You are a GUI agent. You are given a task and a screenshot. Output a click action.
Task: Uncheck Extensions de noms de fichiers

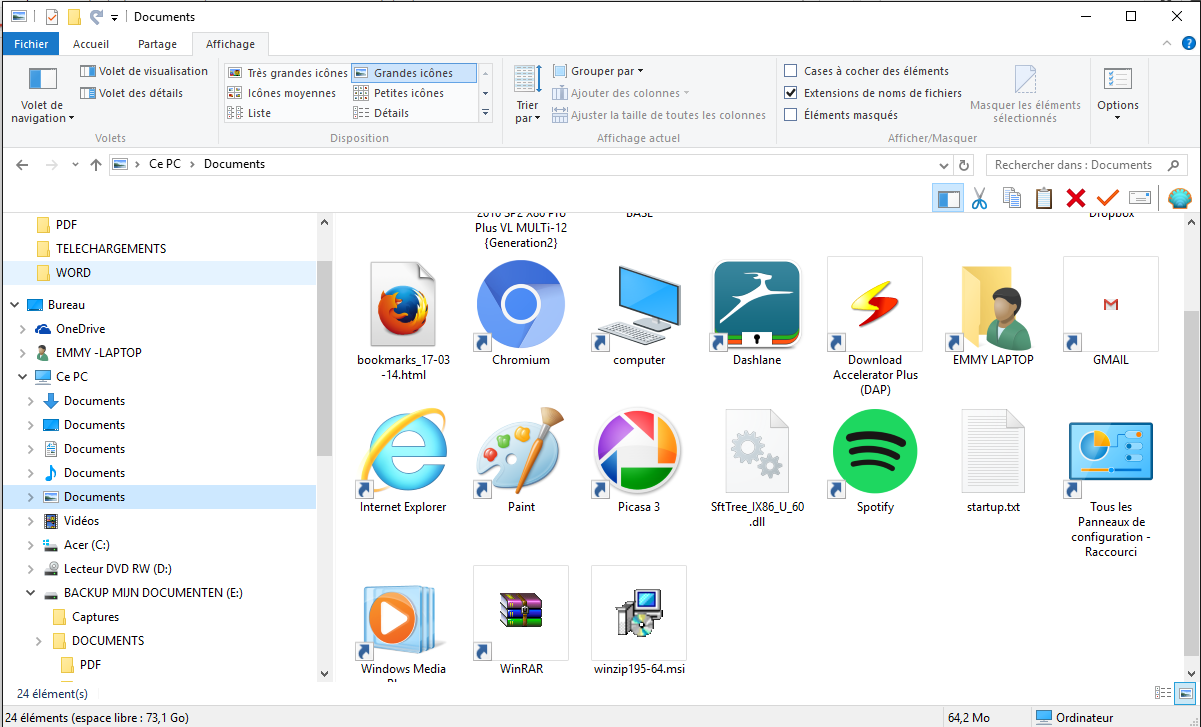point(791,93)
